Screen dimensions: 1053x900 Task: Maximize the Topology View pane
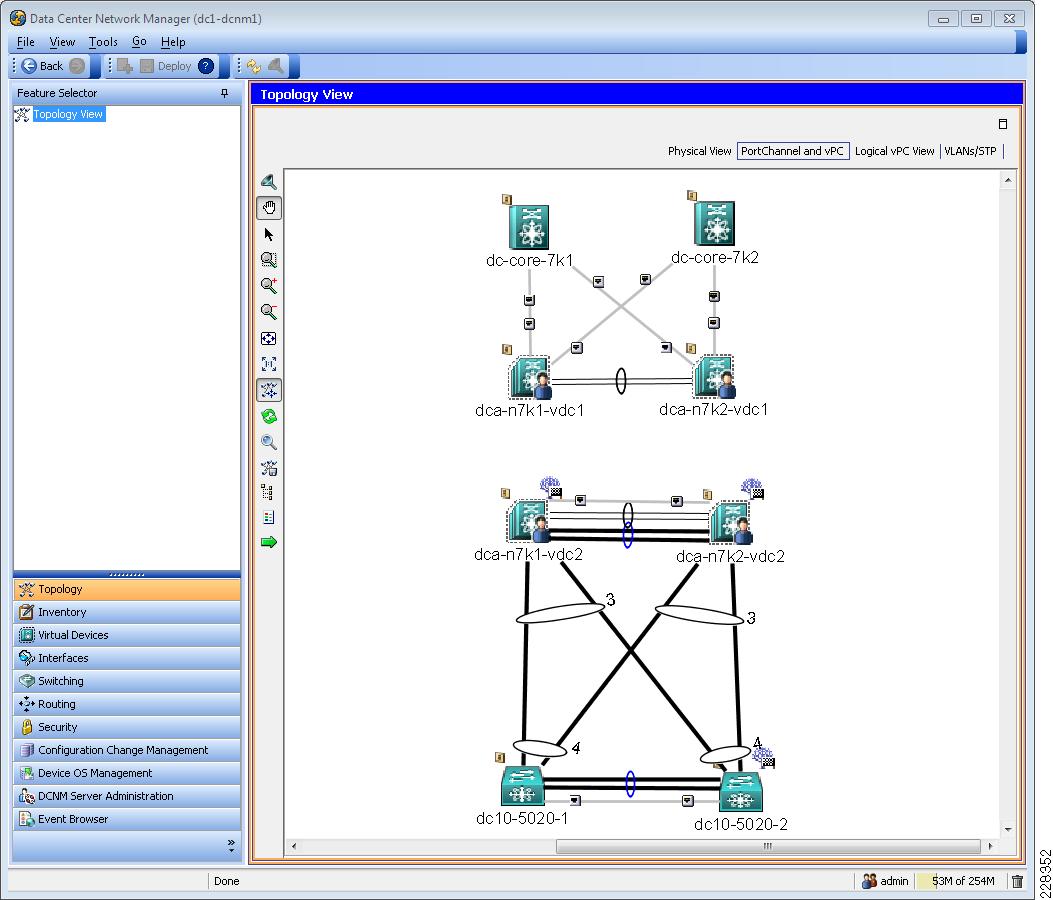pos(1003,124)
